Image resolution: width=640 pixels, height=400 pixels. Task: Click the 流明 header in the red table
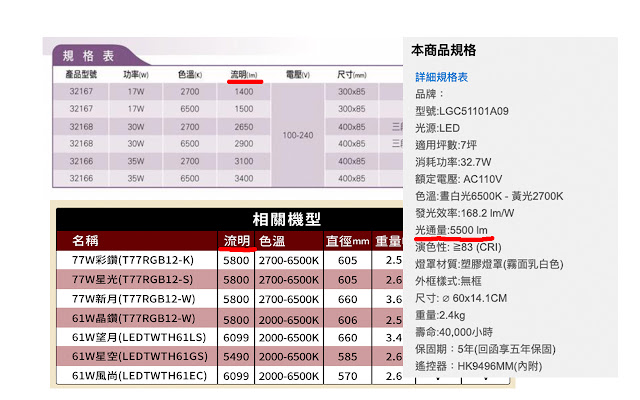(237, 241)
